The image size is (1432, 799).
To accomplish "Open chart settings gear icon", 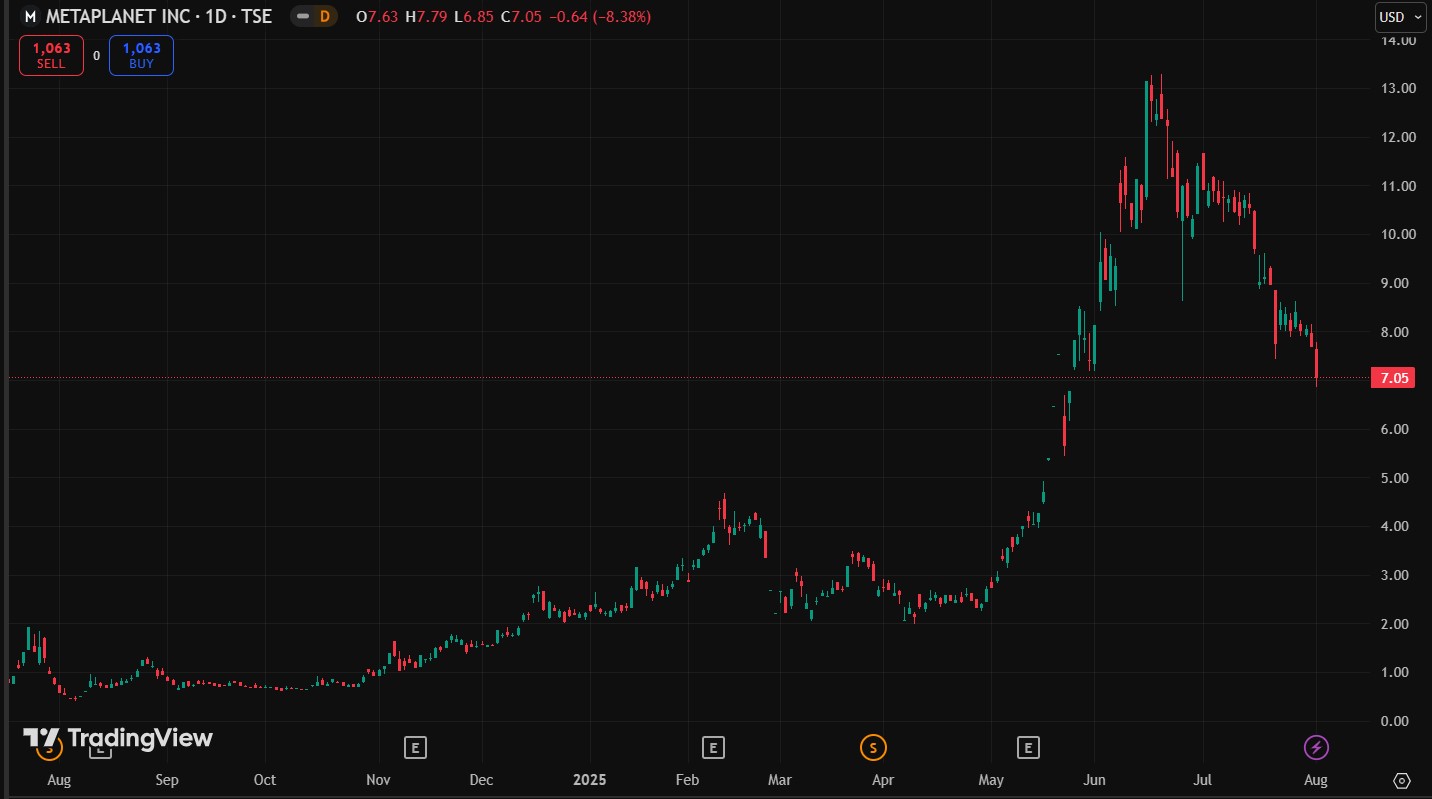I will tap(1402, 780).
